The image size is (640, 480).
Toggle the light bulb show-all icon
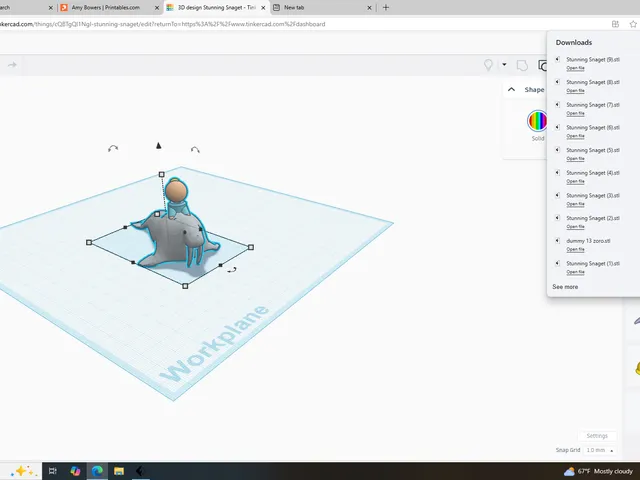tap(488, 65)
